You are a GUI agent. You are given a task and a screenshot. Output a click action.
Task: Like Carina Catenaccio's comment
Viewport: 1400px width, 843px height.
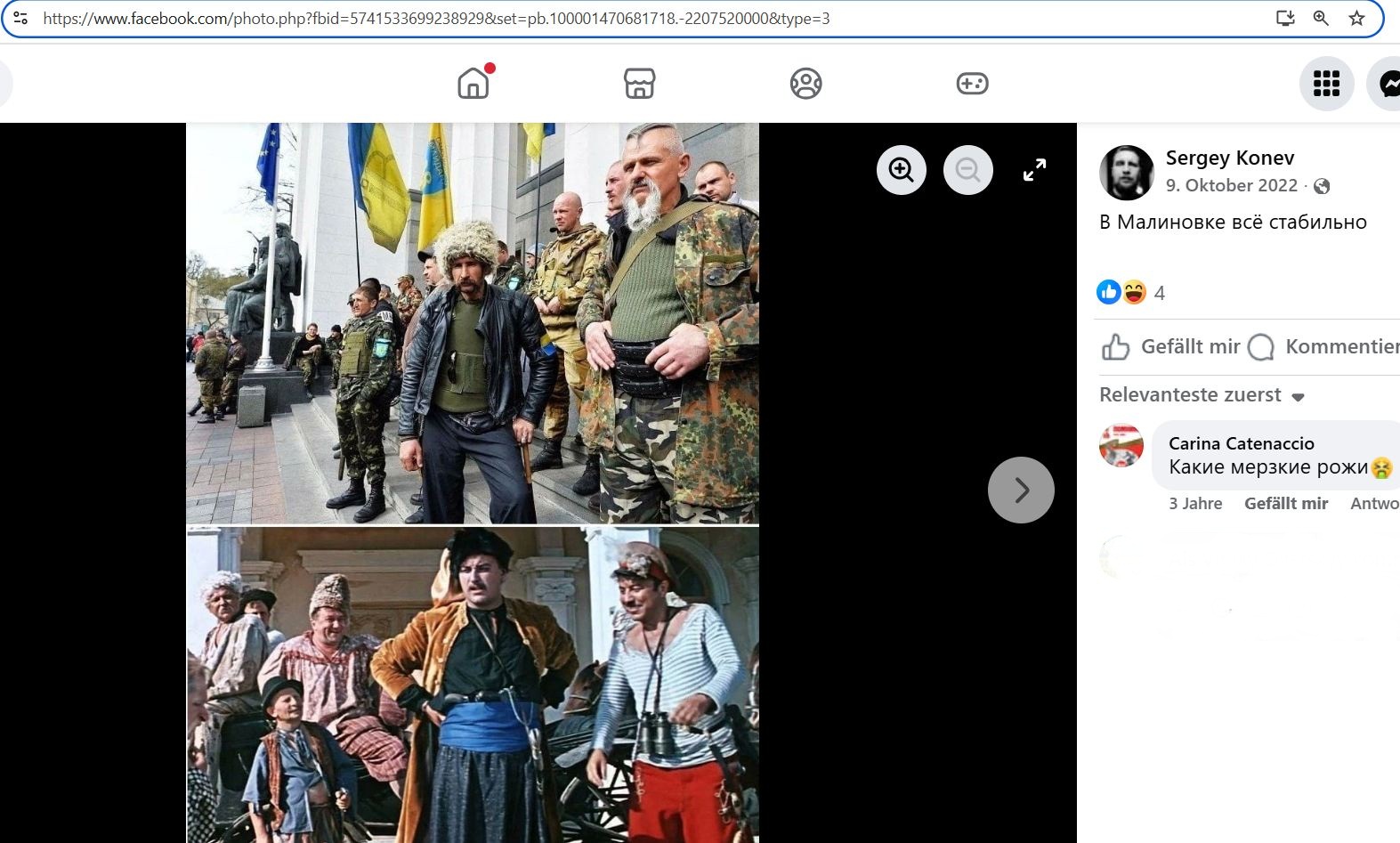[x=1285, y=504]
